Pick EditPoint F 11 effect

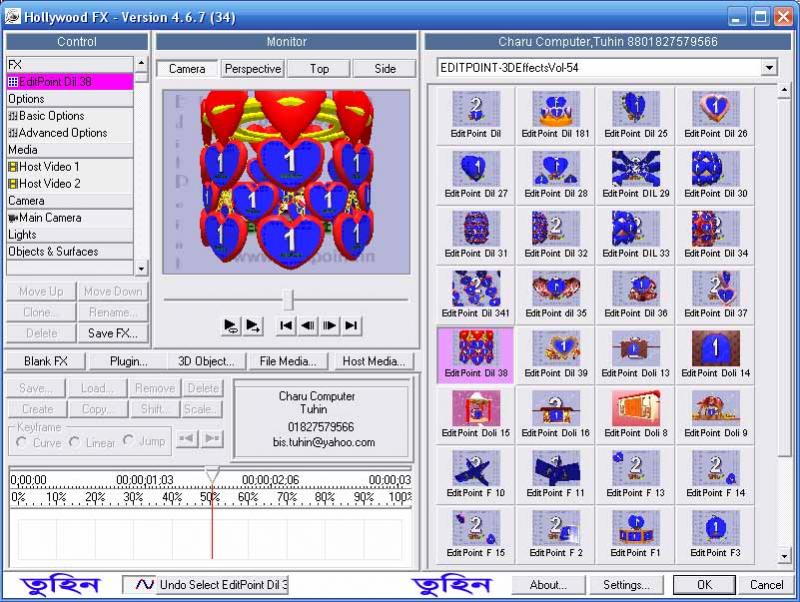pos(555,474)
